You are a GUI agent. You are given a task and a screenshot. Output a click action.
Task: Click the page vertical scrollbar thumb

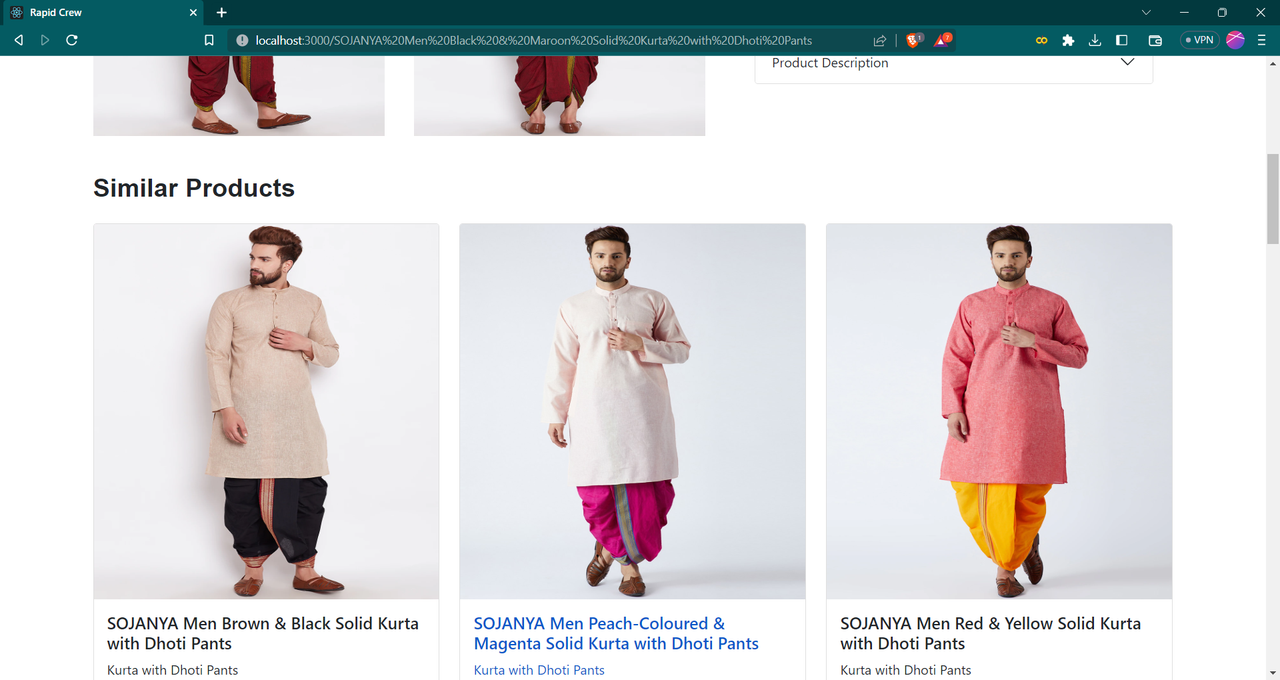pos(1272,199)
